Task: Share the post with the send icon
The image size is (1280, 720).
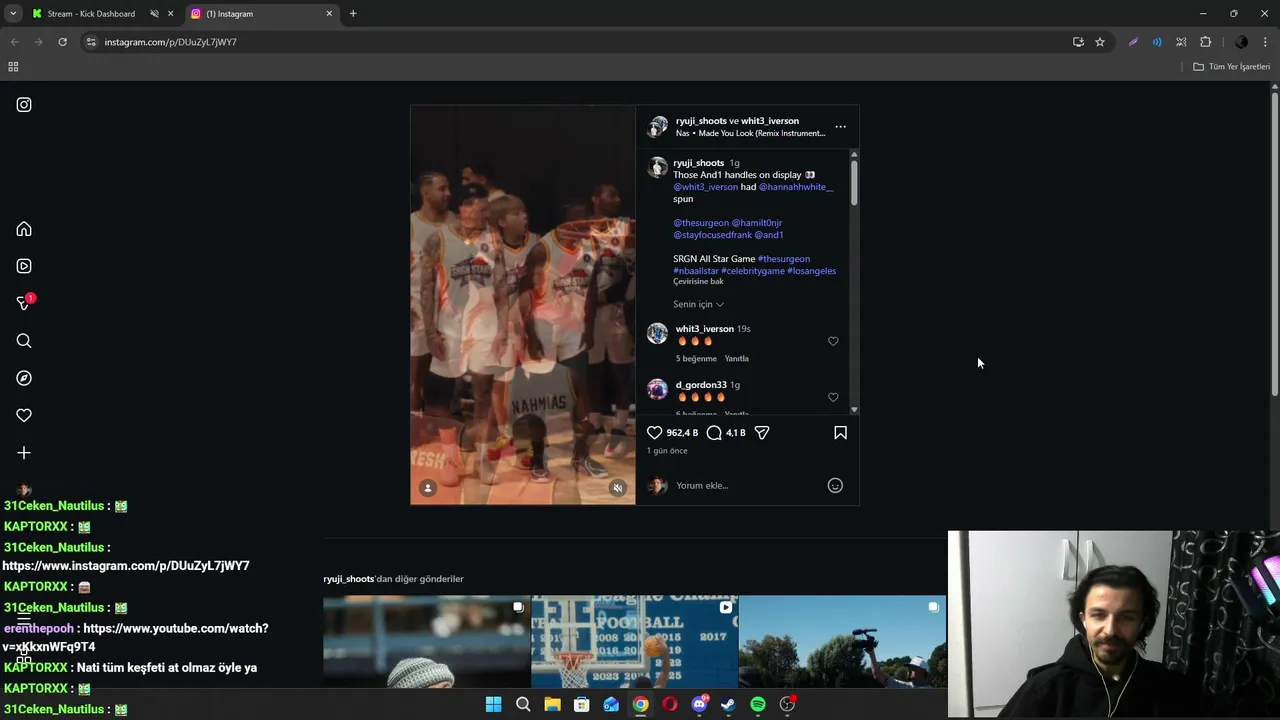Action: (762, 433)
